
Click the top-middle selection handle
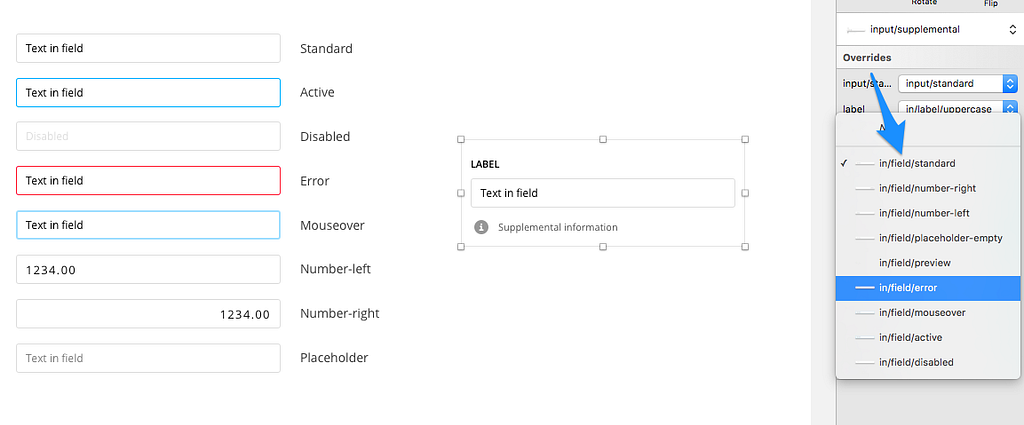(603, 139)
